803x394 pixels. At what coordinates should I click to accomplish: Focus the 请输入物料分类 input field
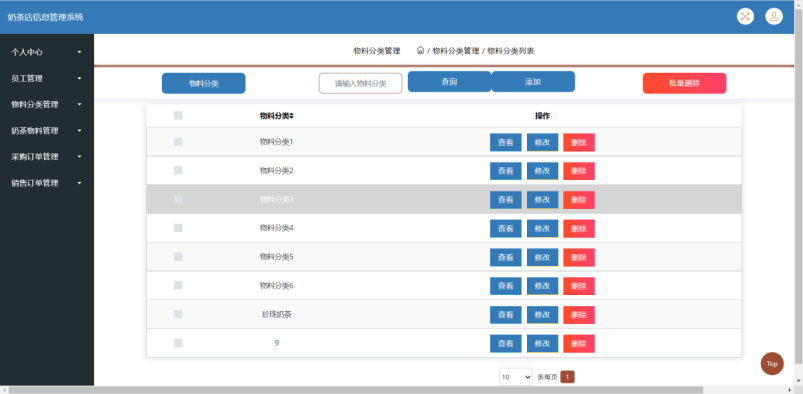(361, 84)
